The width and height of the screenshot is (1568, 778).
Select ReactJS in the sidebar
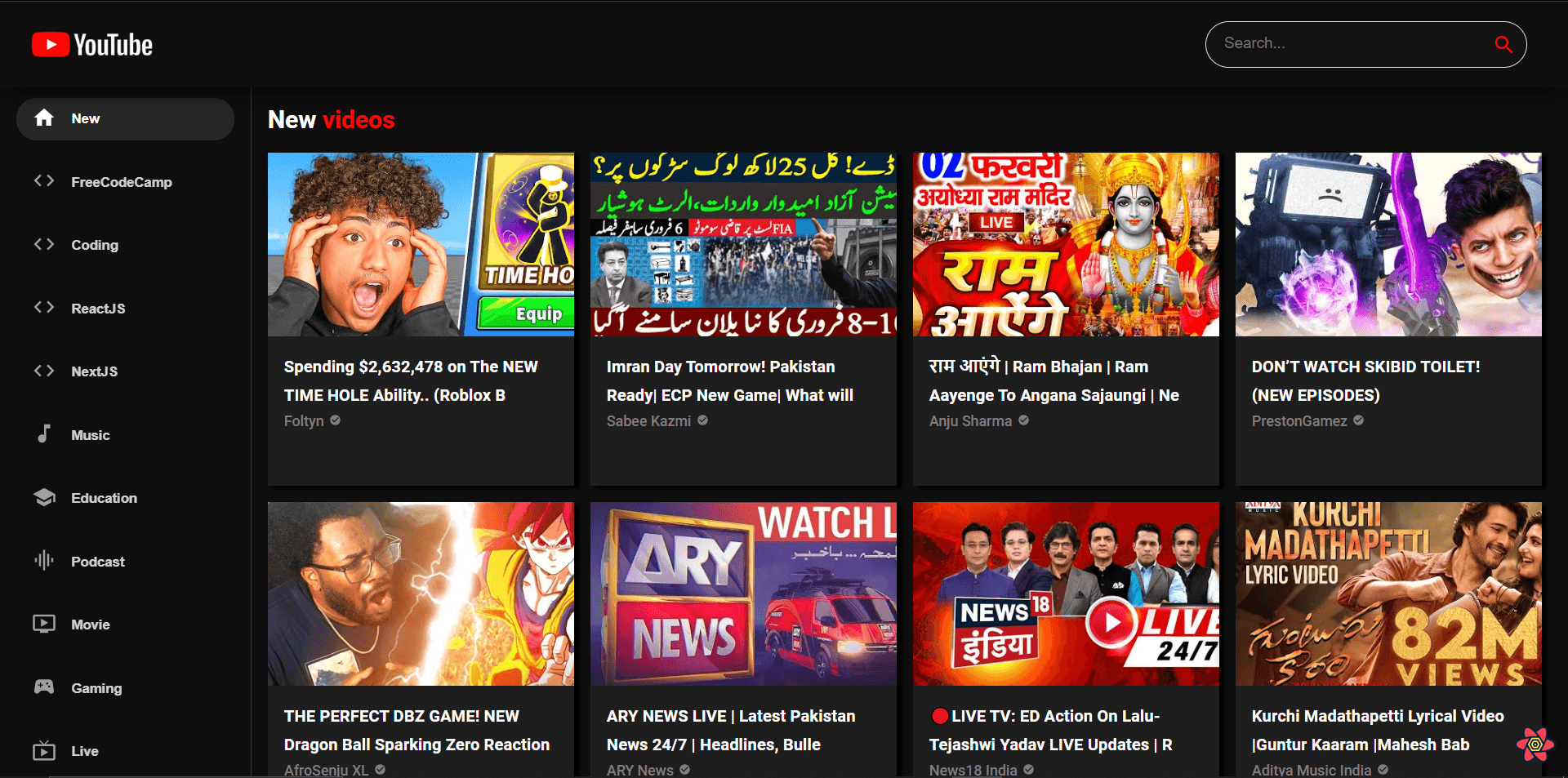tap(98, 308)
